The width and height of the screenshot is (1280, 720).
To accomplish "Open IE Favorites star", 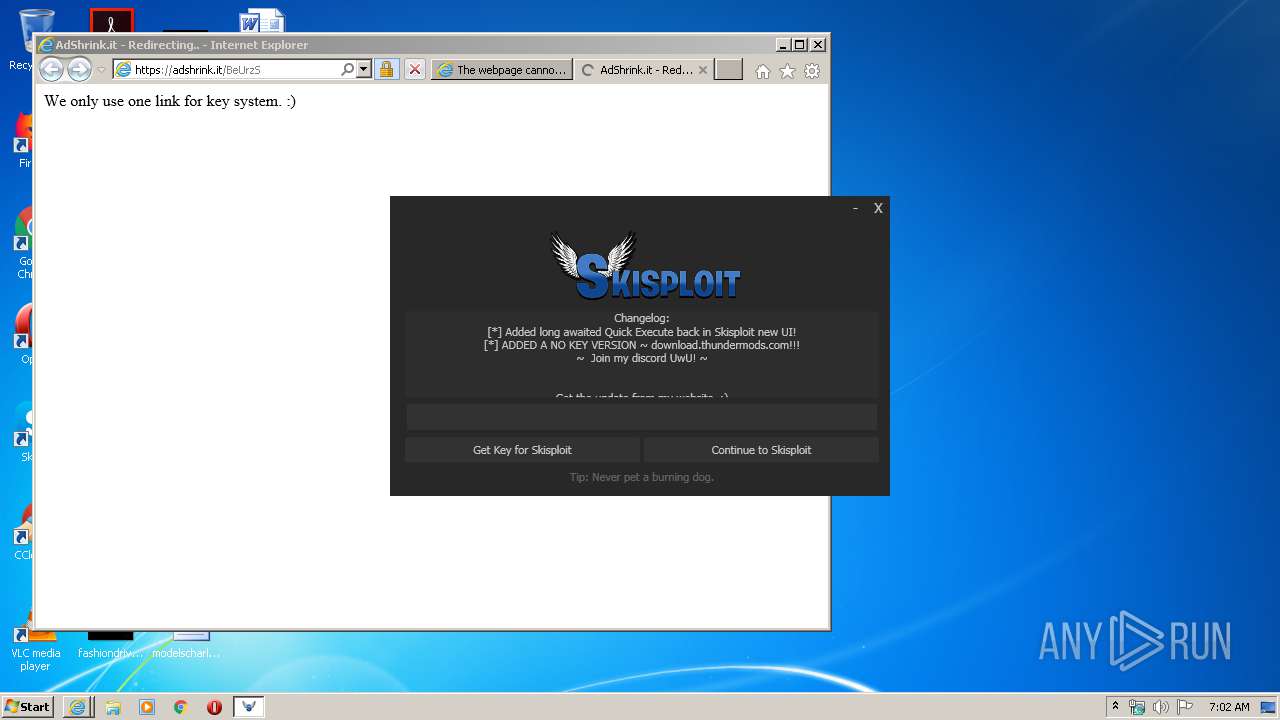I will [787, 71].
